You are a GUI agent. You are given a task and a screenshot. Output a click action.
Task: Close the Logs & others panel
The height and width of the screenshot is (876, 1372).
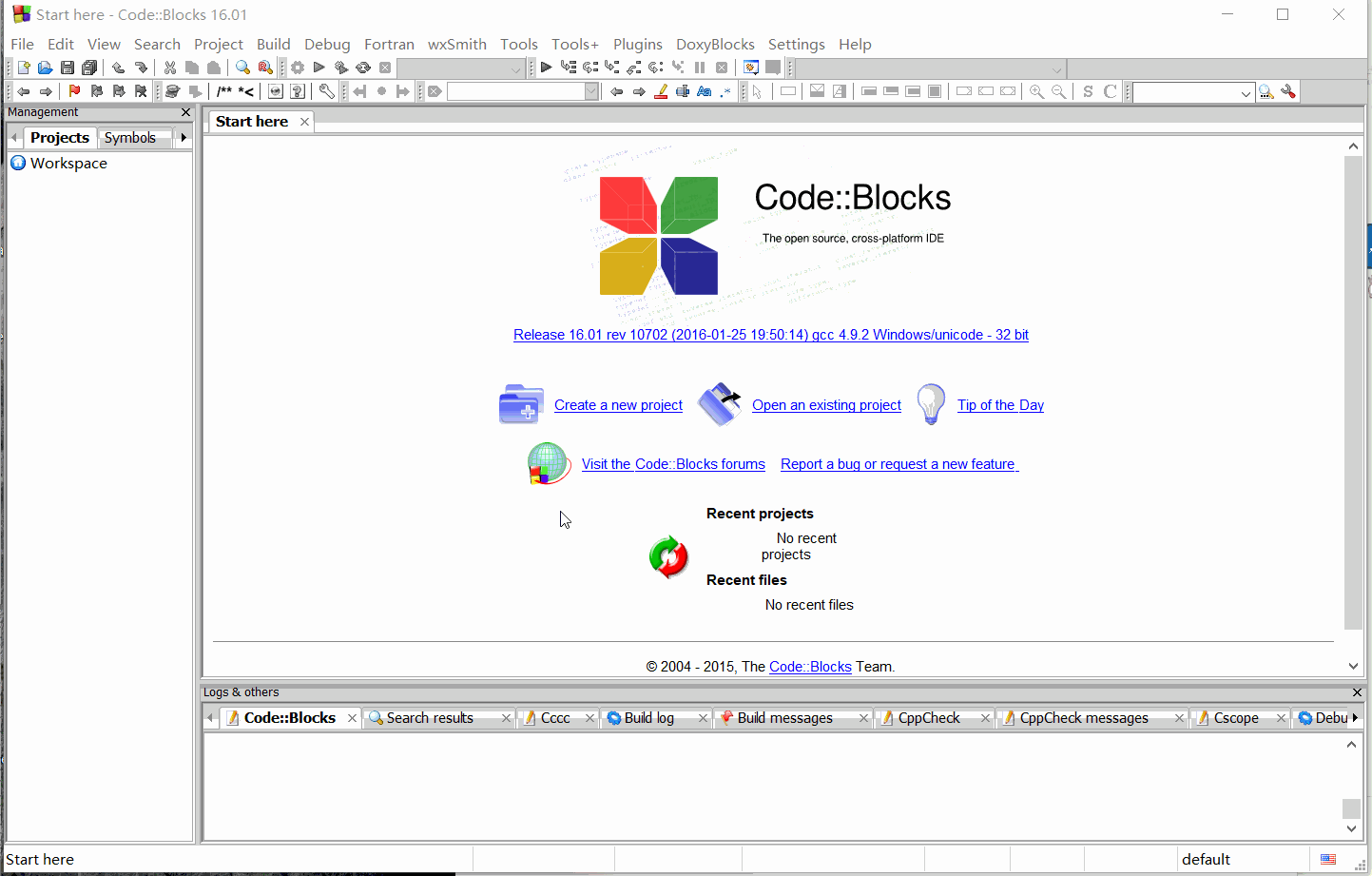(x=1357, y=692)
